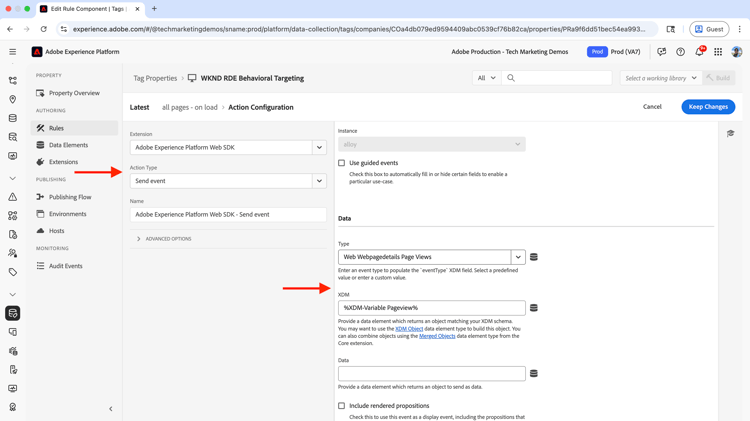Go back in browser history
The image size is (750, 421).
coord(10,29)
